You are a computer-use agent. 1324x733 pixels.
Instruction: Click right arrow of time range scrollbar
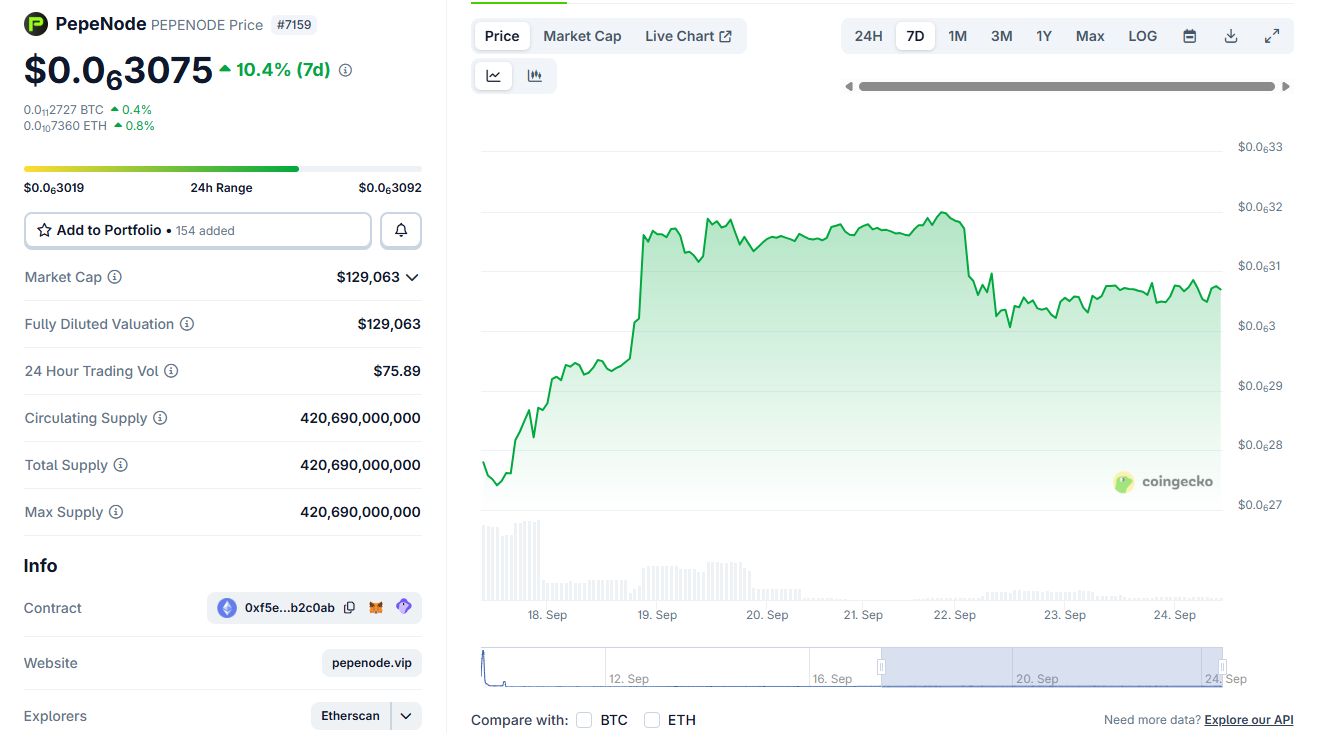point(1286,87)
